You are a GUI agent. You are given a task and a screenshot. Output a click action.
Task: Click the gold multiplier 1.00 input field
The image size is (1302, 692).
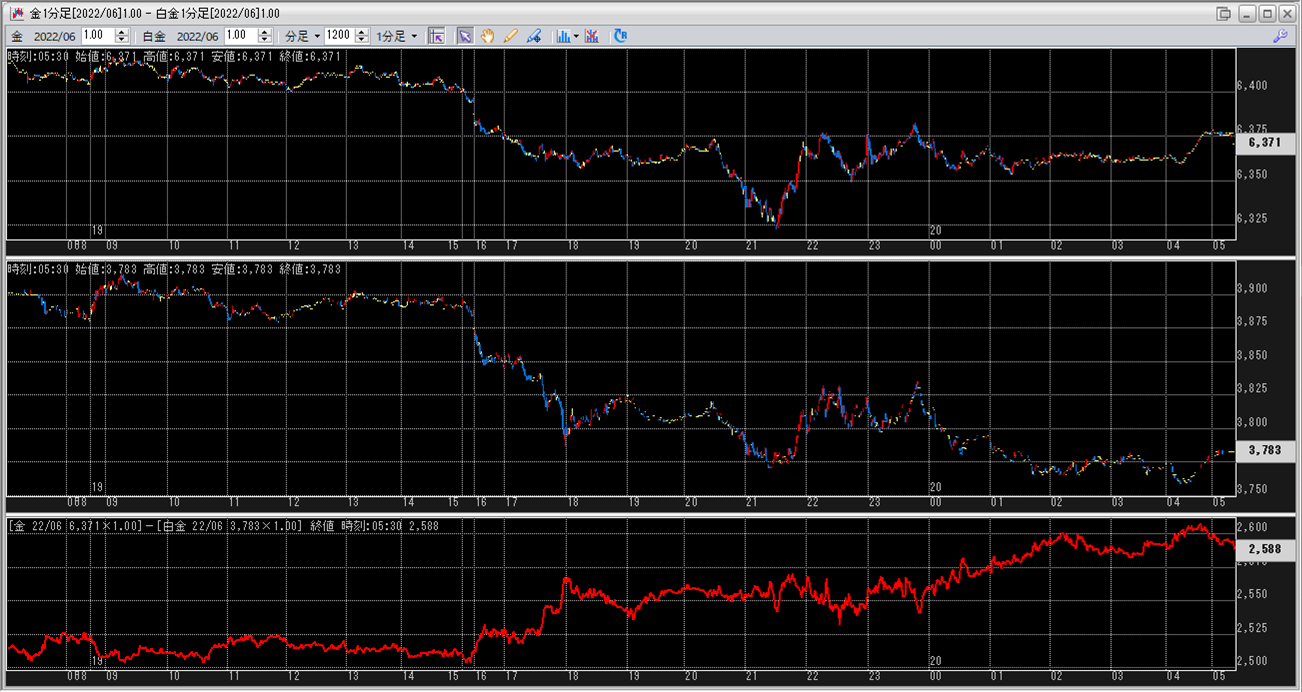coord(98,36)
